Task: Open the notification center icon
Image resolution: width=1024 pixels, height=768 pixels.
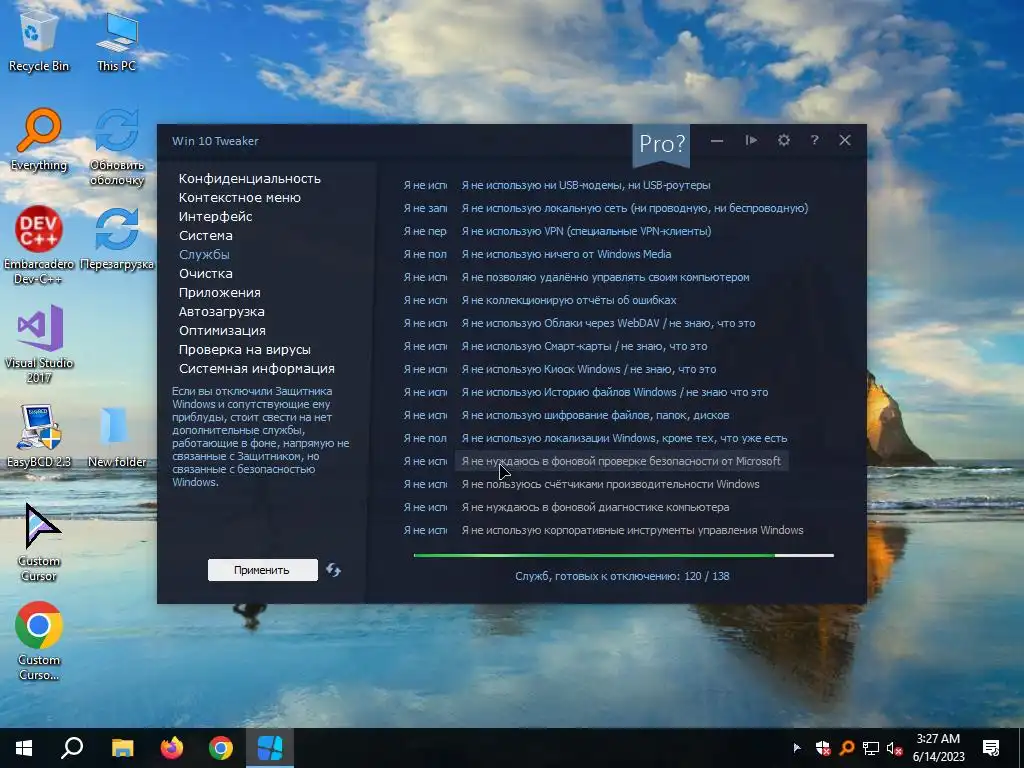Action: pyautogui.click(x=991, y=748)
